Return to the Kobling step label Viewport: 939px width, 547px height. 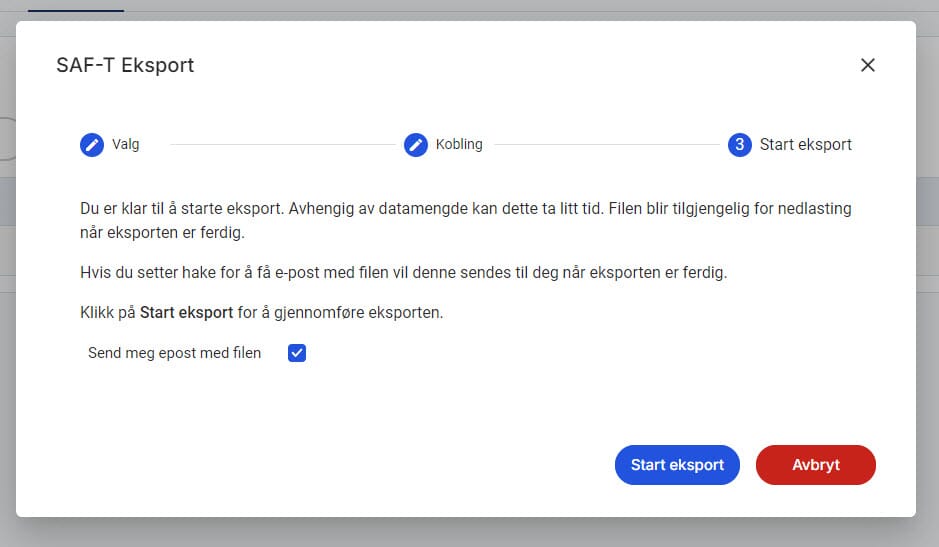point(459,144)
